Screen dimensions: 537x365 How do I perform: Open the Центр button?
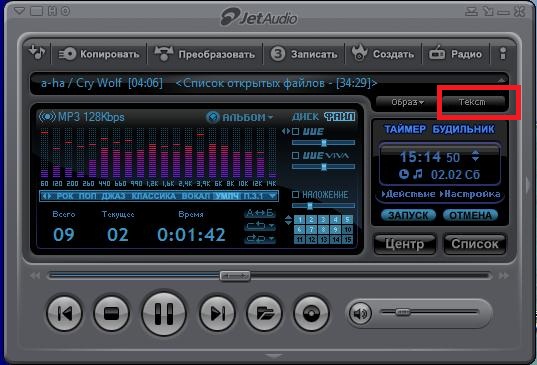click(405, 244)
